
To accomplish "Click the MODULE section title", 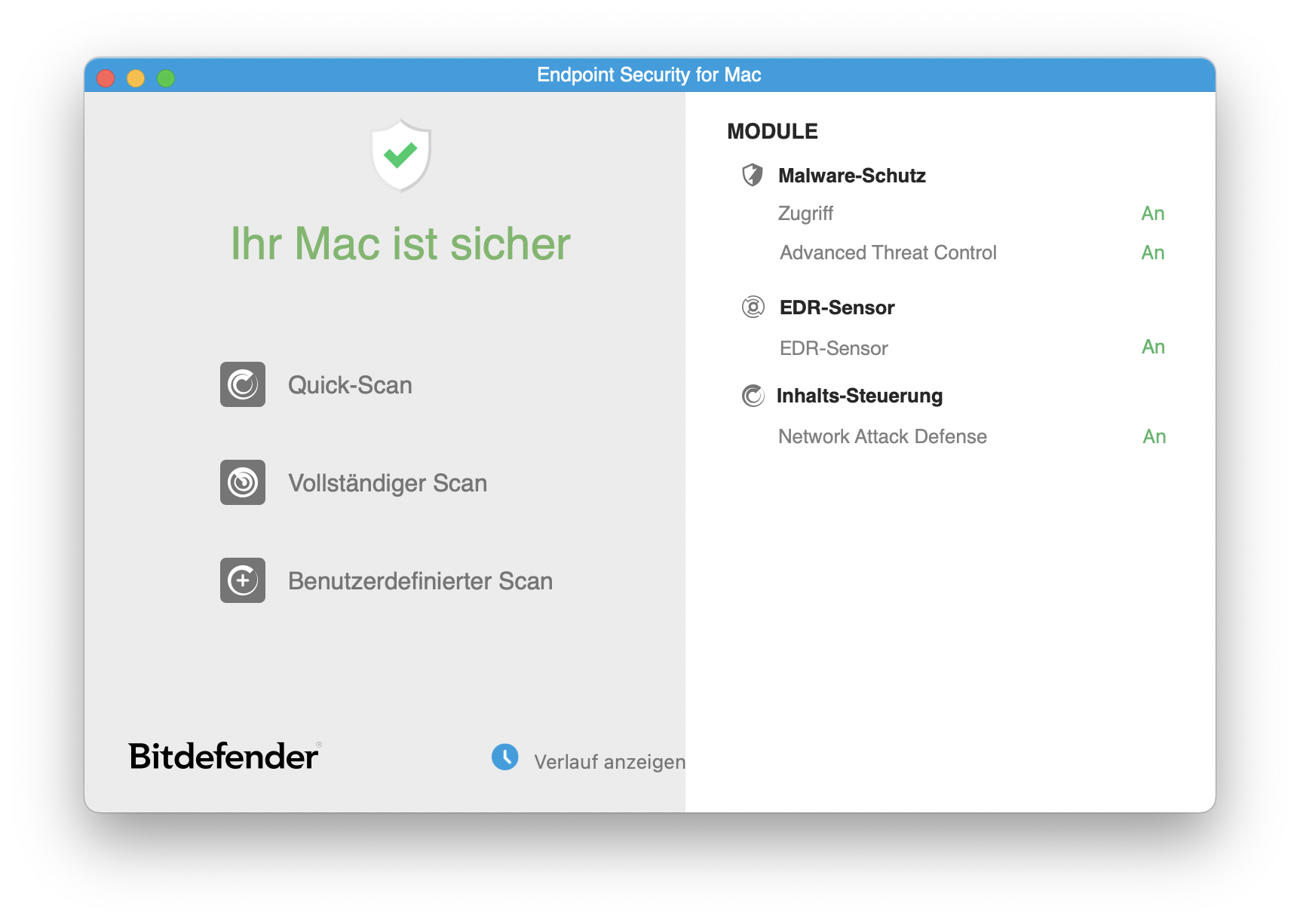I will tap(772, 131).
